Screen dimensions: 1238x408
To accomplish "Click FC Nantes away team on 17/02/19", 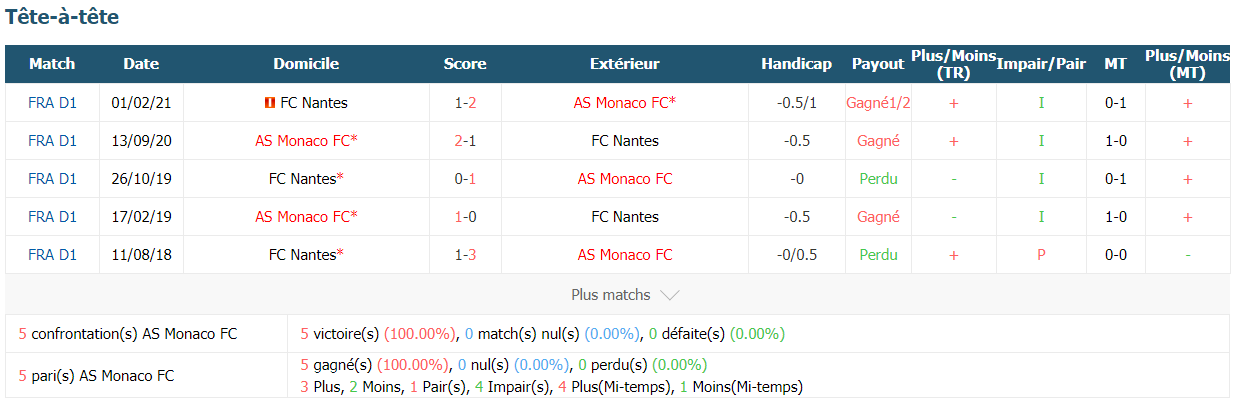I will tap(625, 217).
